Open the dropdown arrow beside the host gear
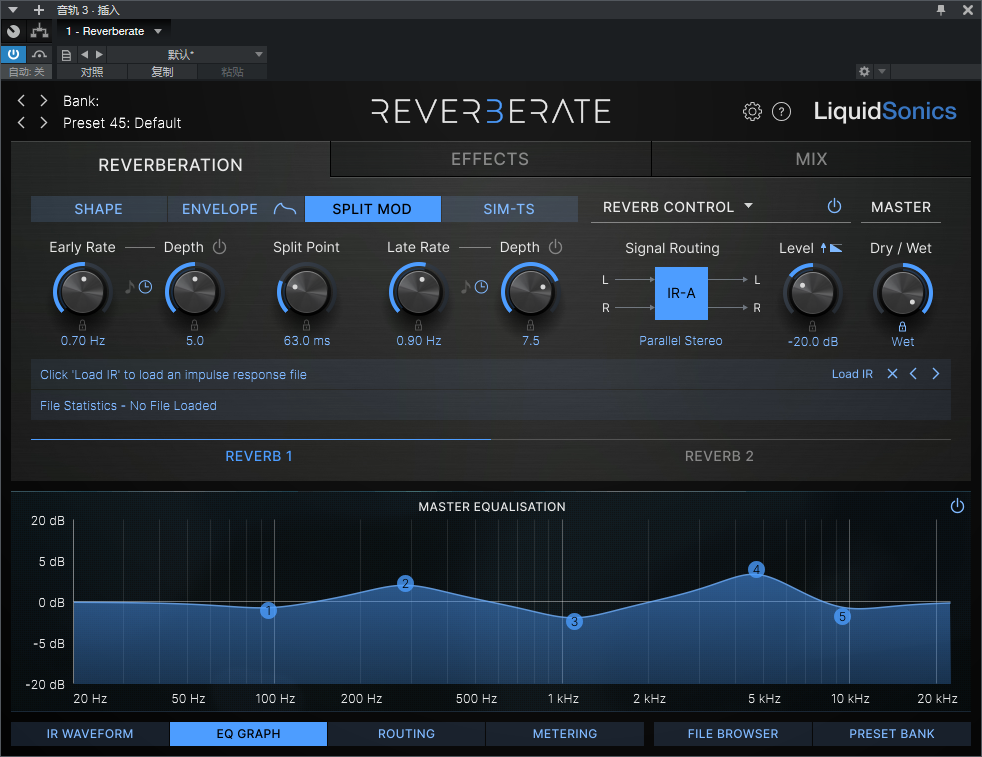This screenshot has width=982, height=757. (882, 71)
